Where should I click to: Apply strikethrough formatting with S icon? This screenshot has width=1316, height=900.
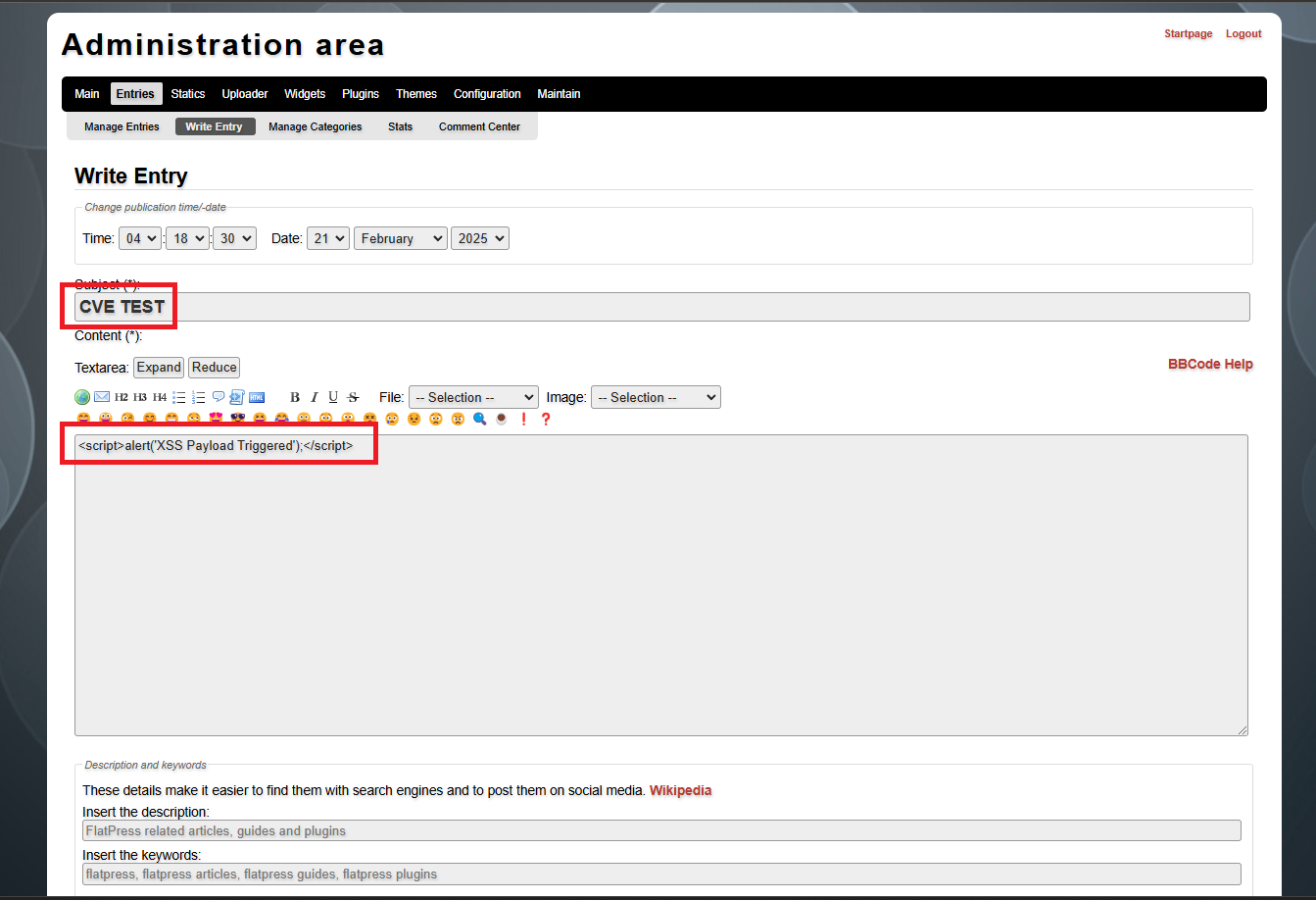[353, 397]
